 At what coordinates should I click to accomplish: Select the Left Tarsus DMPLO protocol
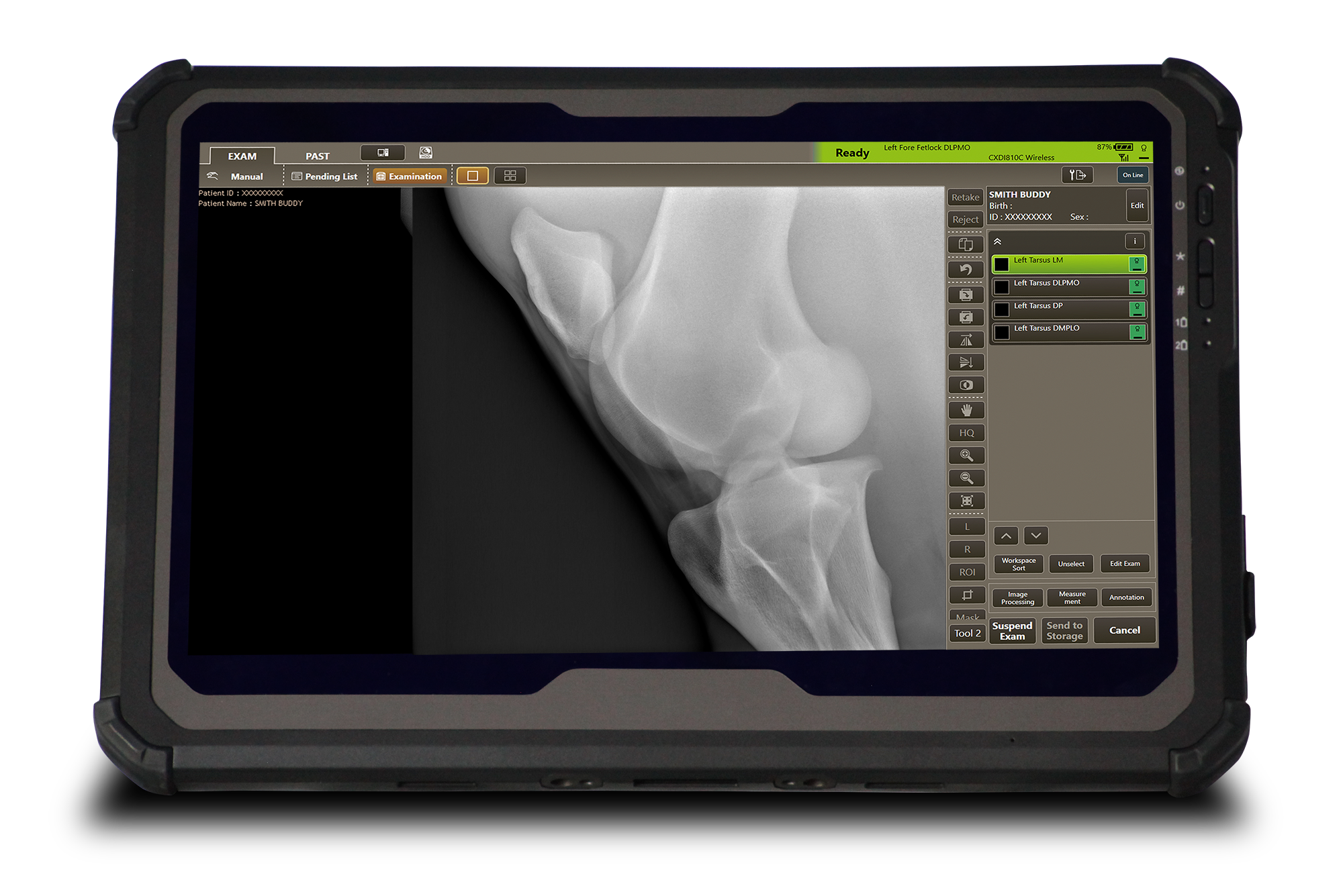1069,332
